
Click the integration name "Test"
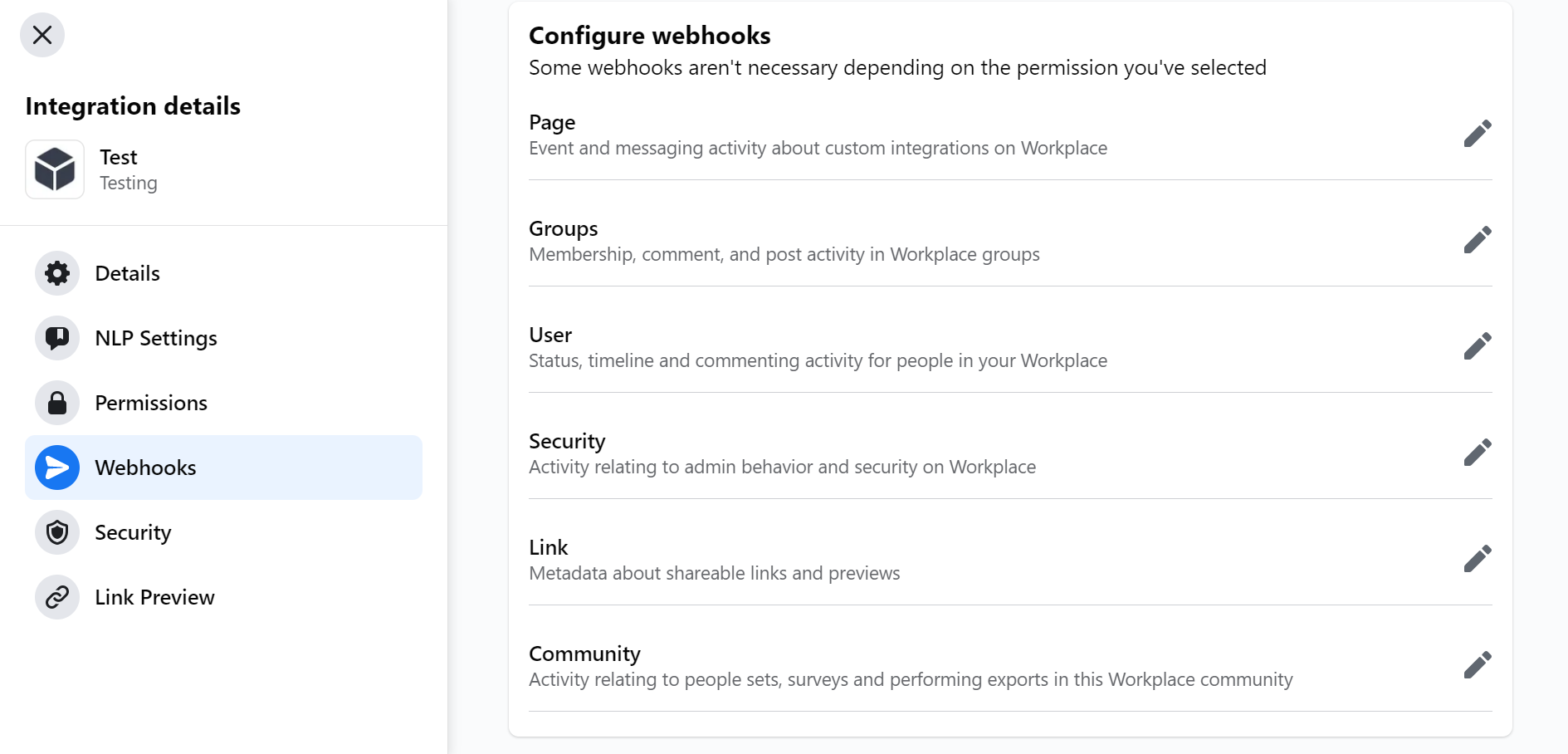click(x=119, y=157)
